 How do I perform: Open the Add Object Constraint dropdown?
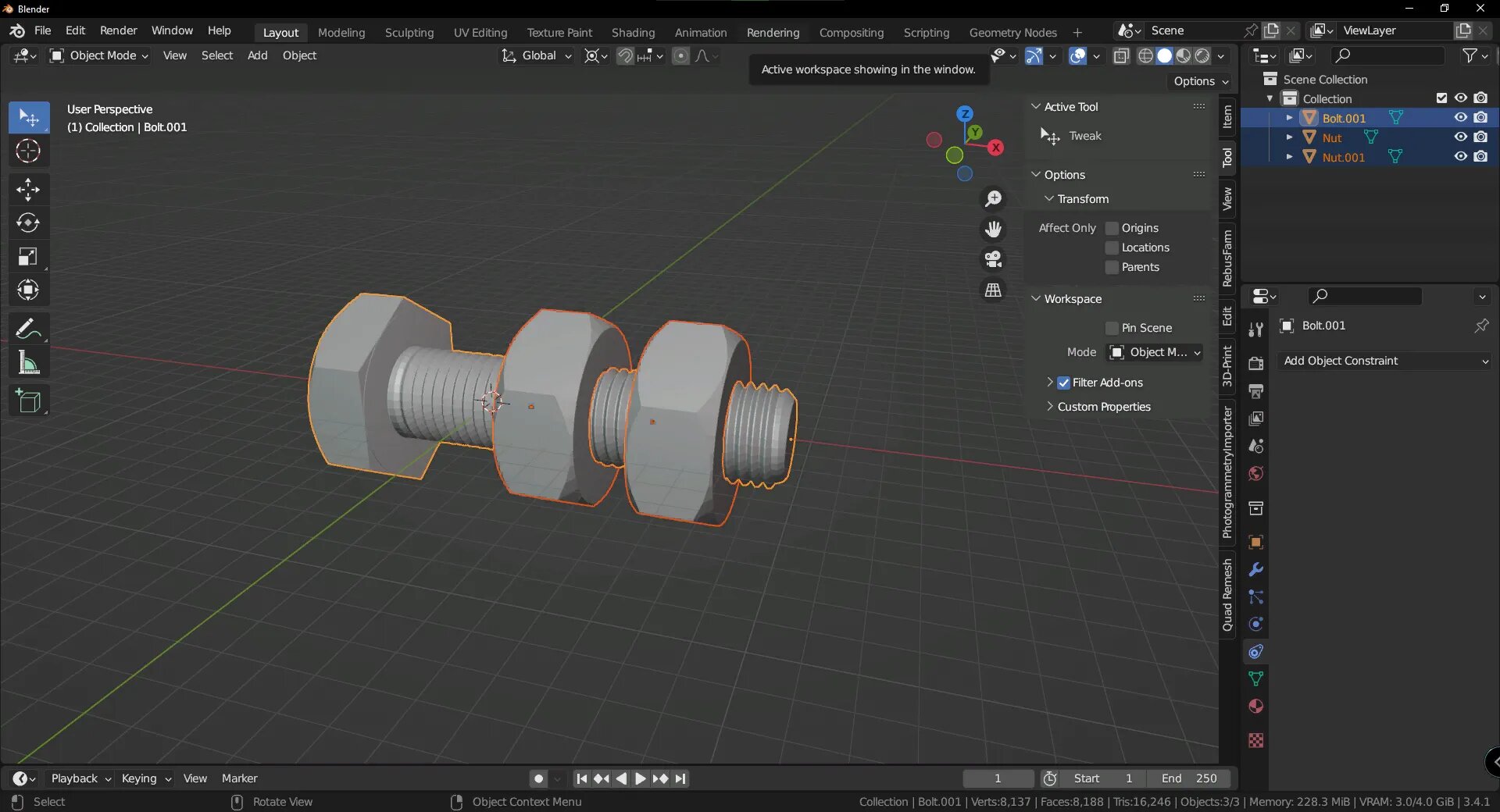1386,361
